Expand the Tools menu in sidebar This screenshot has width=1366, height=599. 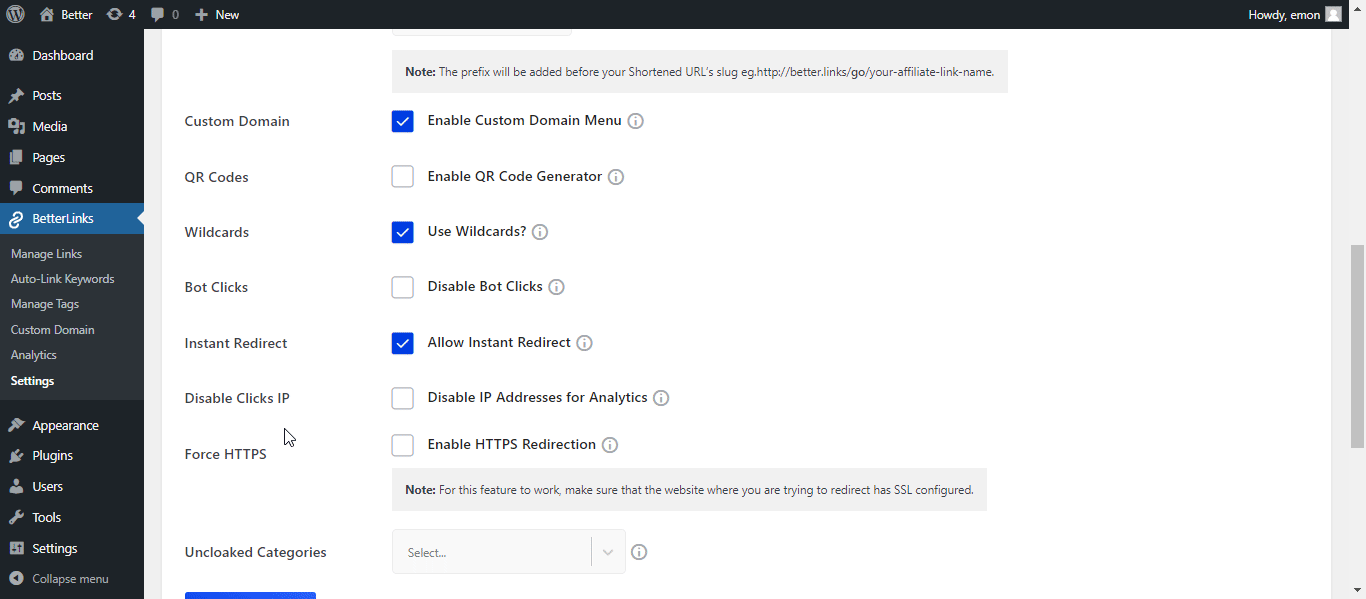click(x=45, y=516)
